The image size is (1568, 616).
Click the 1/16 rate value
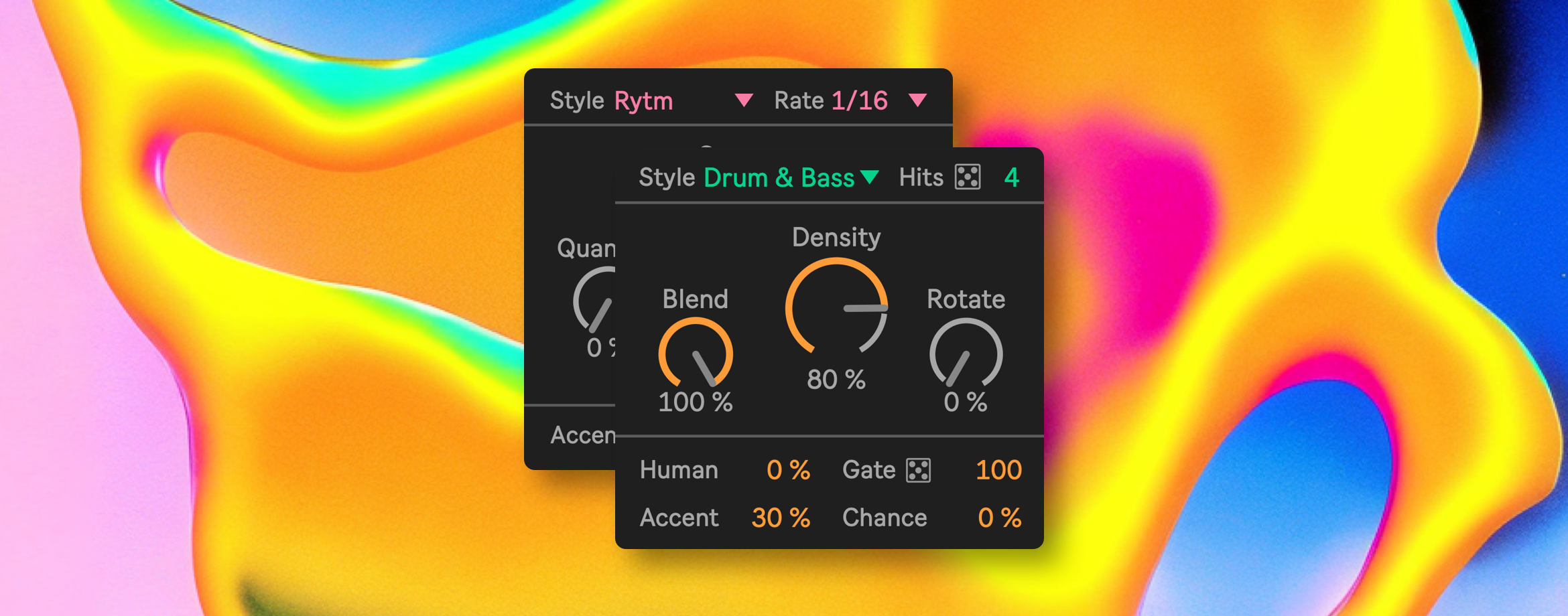point(859,100)
